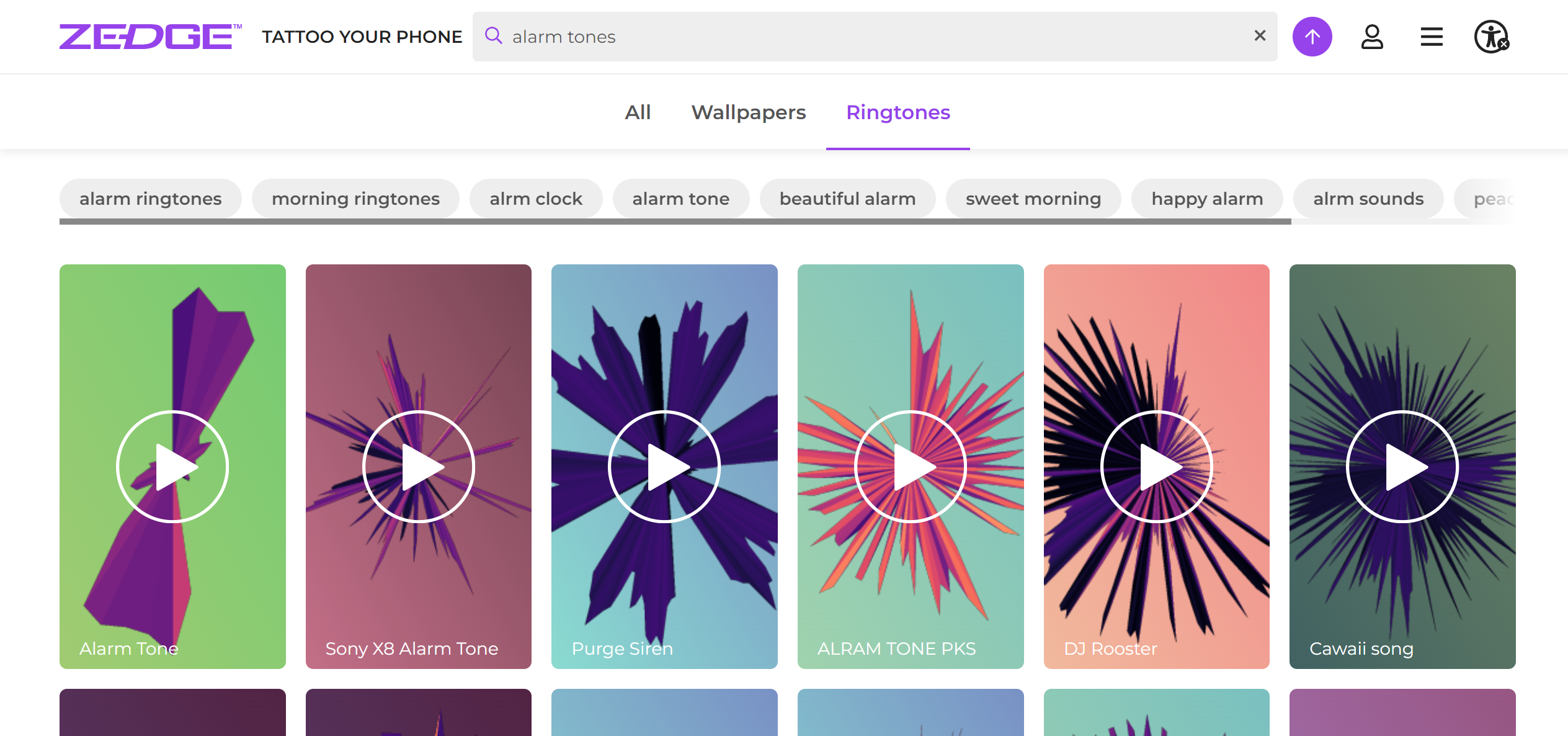The width and height of the screenshot is (1568, 736).
Task: Click the purple upload arrow button
Action: click(1312, 37)
